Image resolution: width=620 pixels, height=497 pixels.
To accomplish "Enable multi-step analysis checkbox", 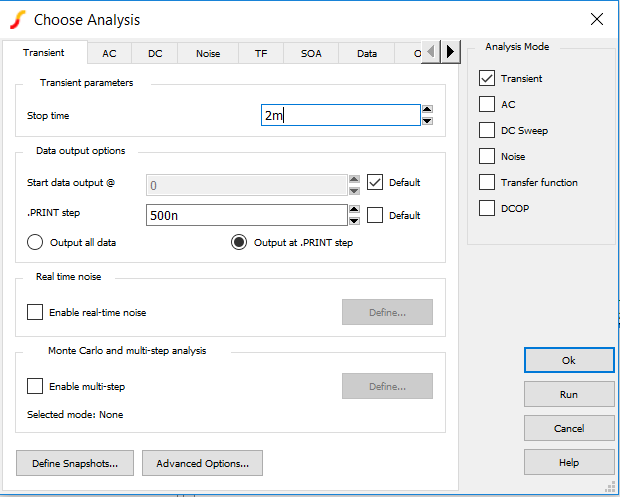I will point(35,386).
